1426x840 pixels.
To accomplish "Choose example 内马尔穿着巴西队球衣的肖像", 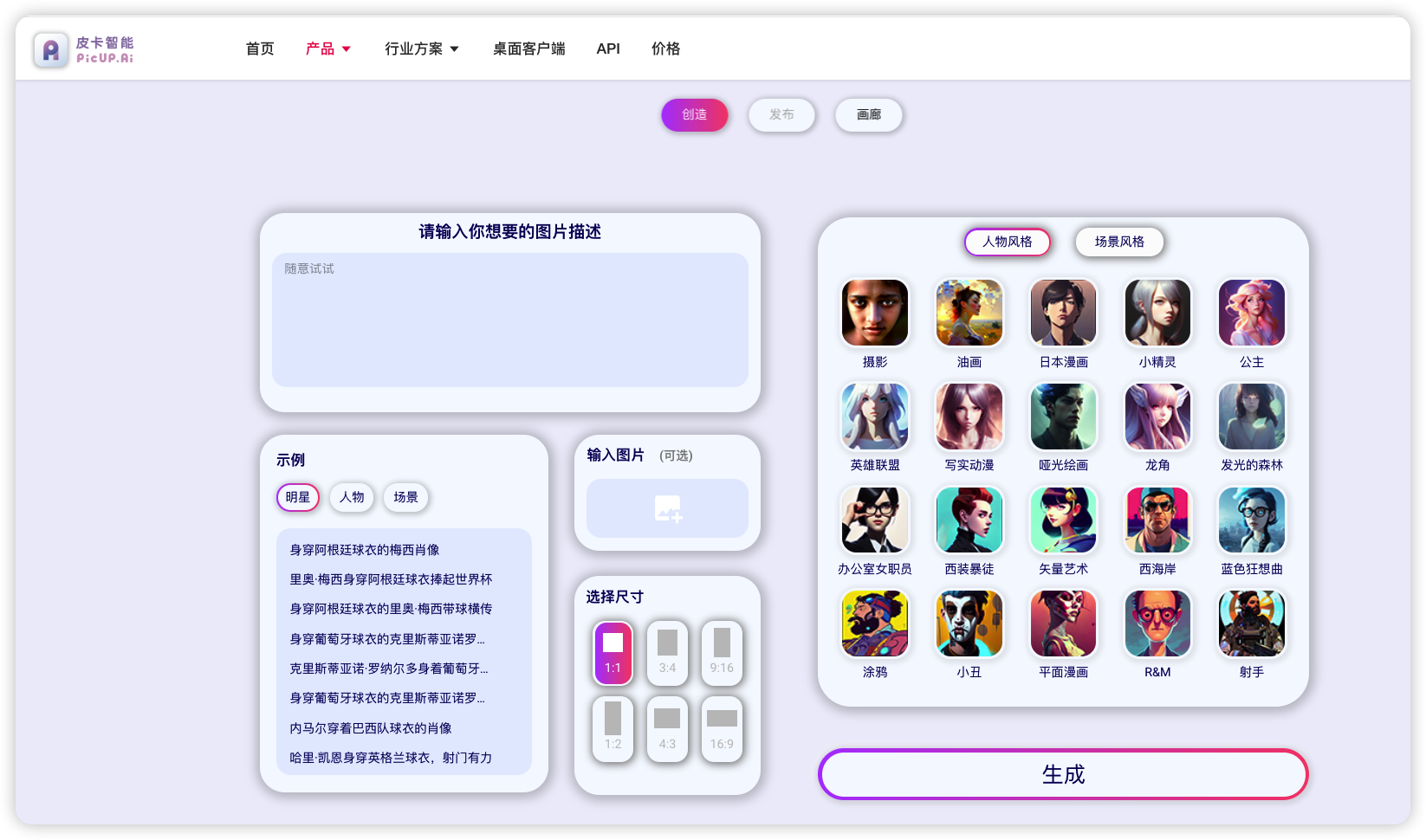I will pos(371,728).
